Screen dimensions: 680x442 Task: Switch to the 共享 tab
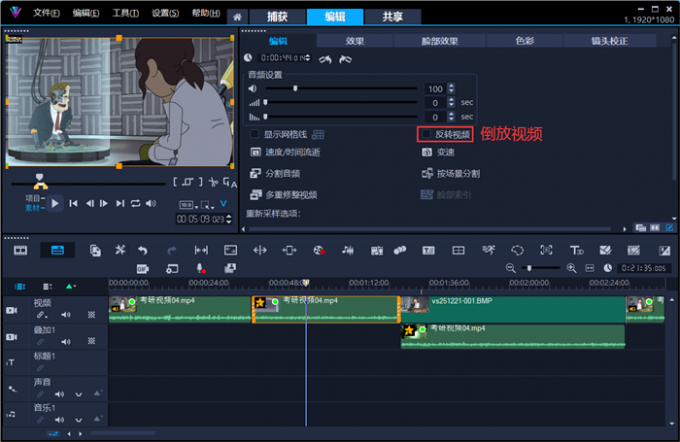tap(393, 16)
